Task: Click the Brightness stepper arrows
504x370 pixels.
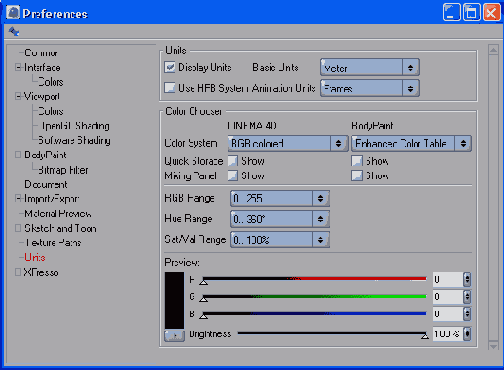Action: click(467, 334)
